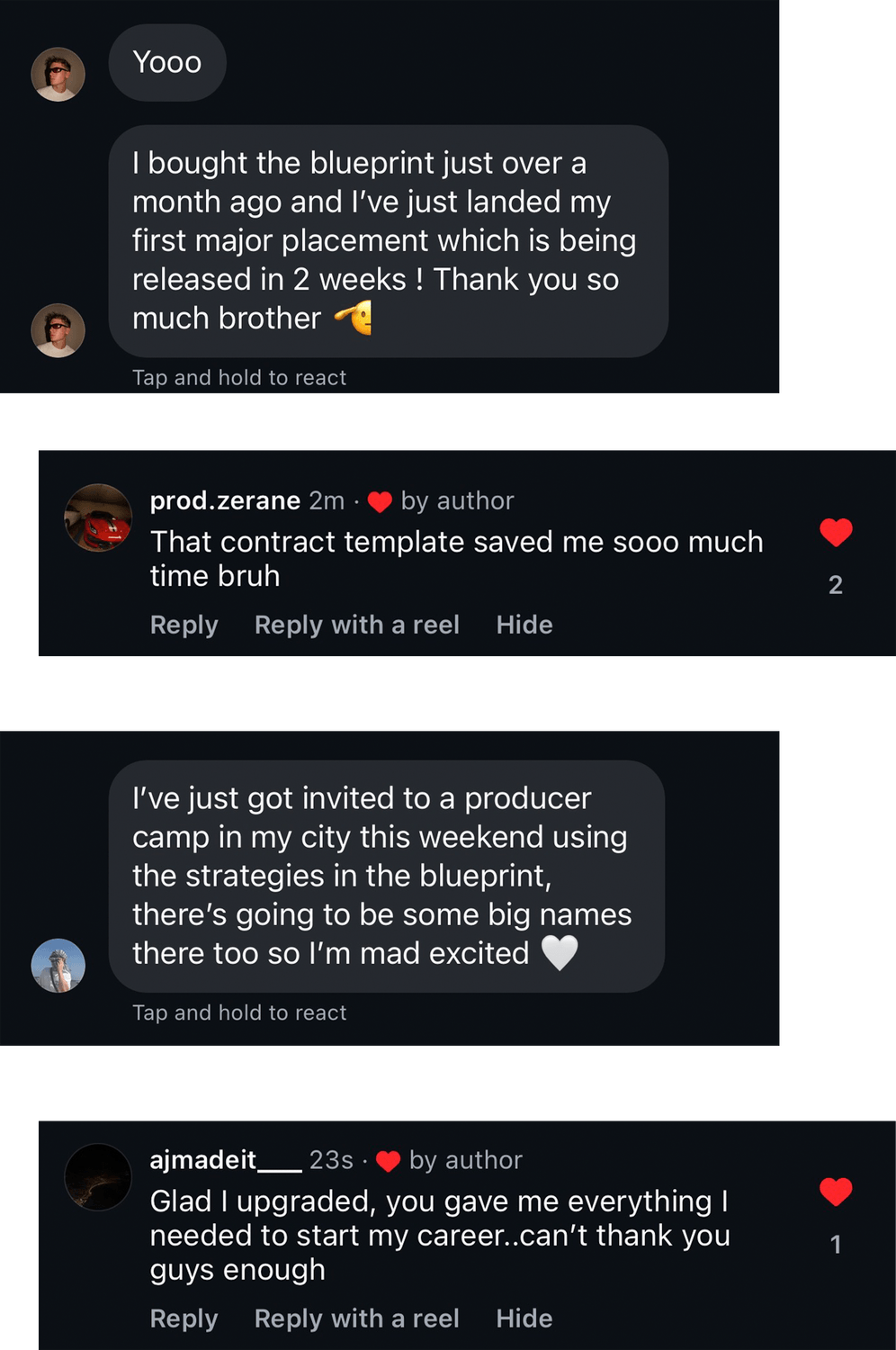This screenshot has width=896, height=1350.
Task: Open the sender avatar beside the Yooo message
Action: (58, 74)
